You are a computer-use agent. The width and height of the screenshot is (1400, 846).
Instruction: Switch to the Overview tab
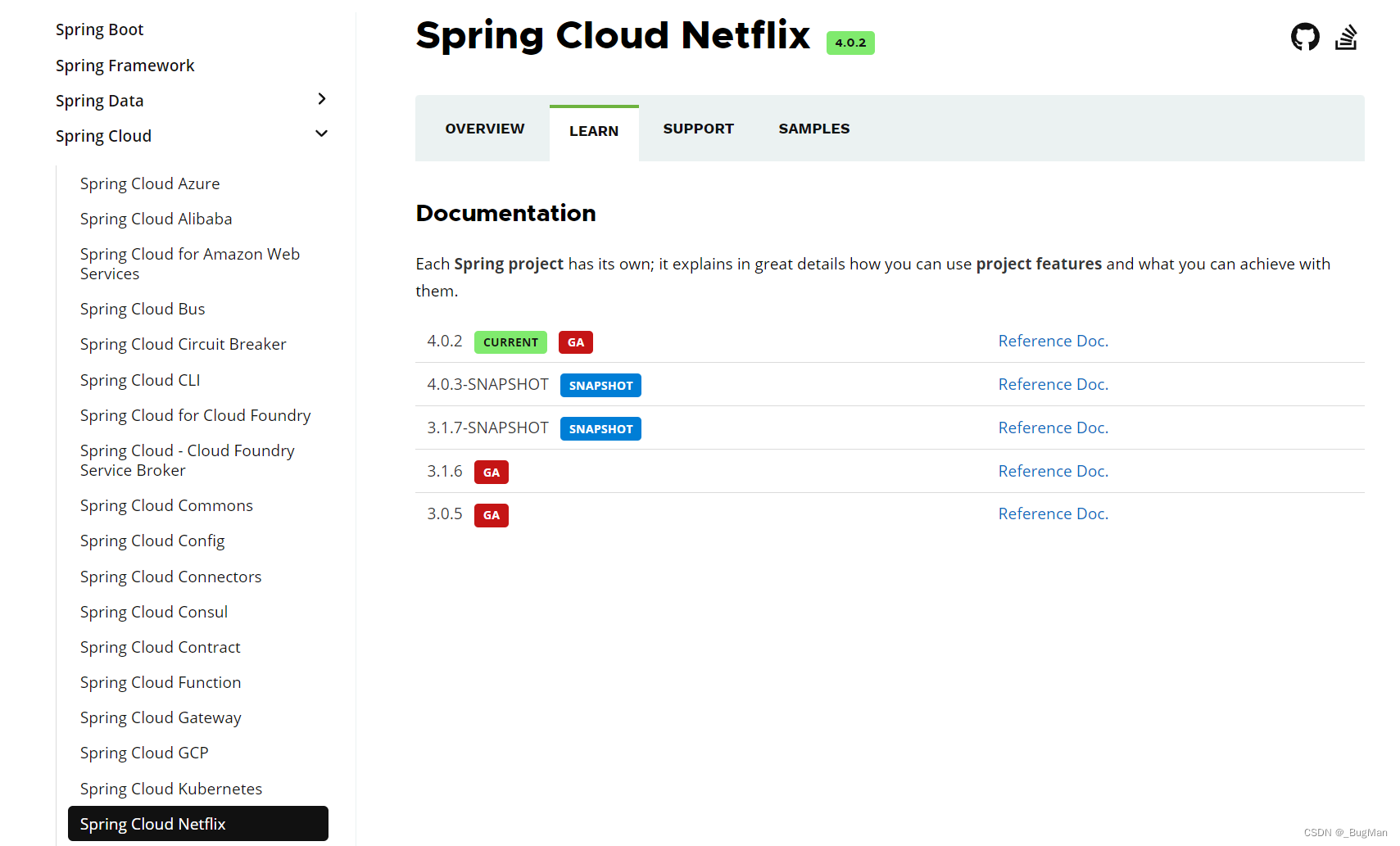tap(485, 129)
